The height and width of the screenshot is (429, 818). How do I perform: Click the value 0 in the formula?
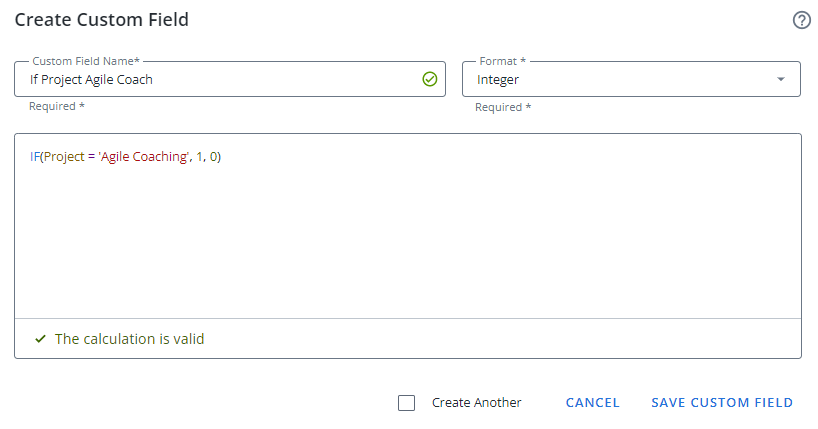point(214,157)
